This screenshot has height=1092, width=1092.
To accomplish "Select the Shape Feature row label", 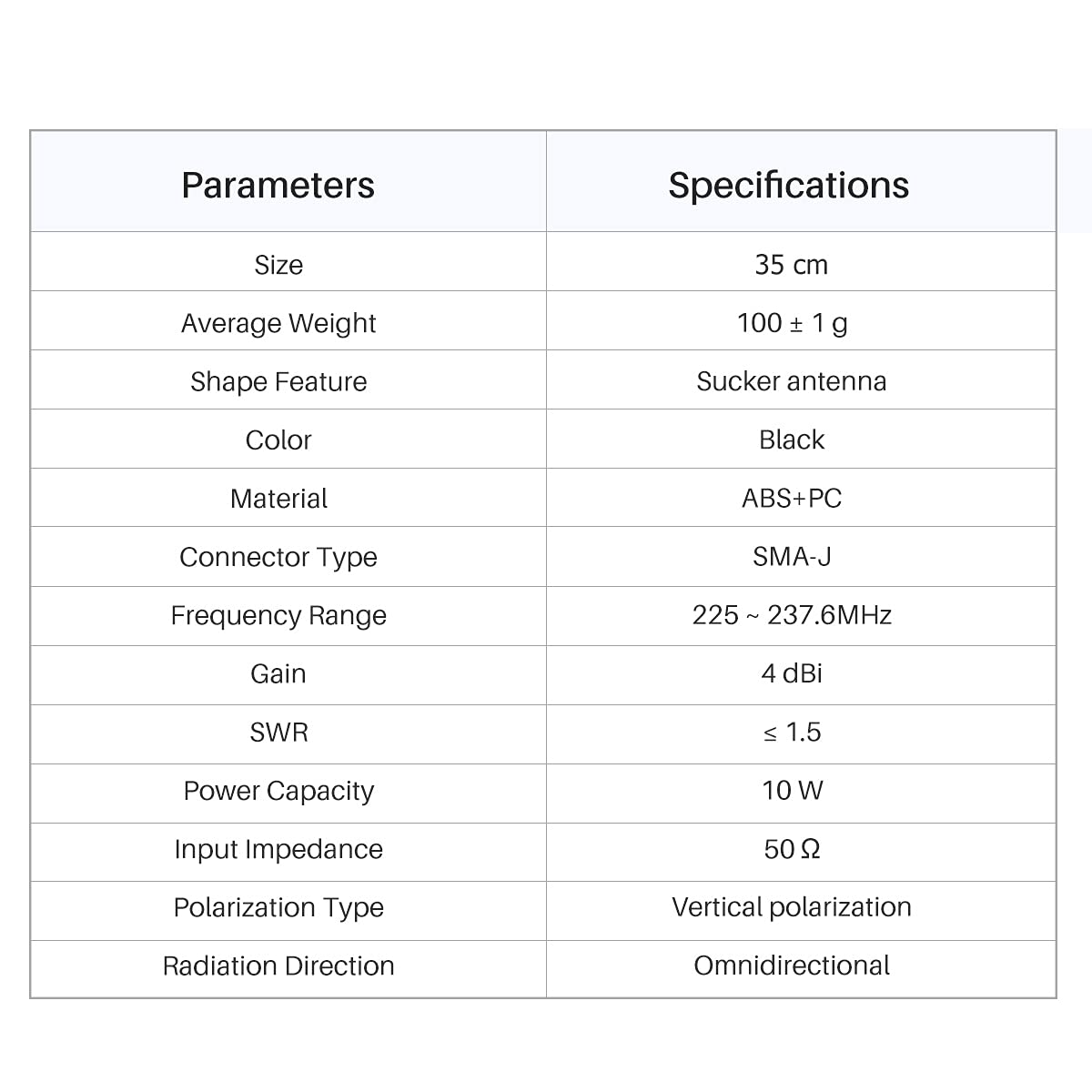I will 278,381.
